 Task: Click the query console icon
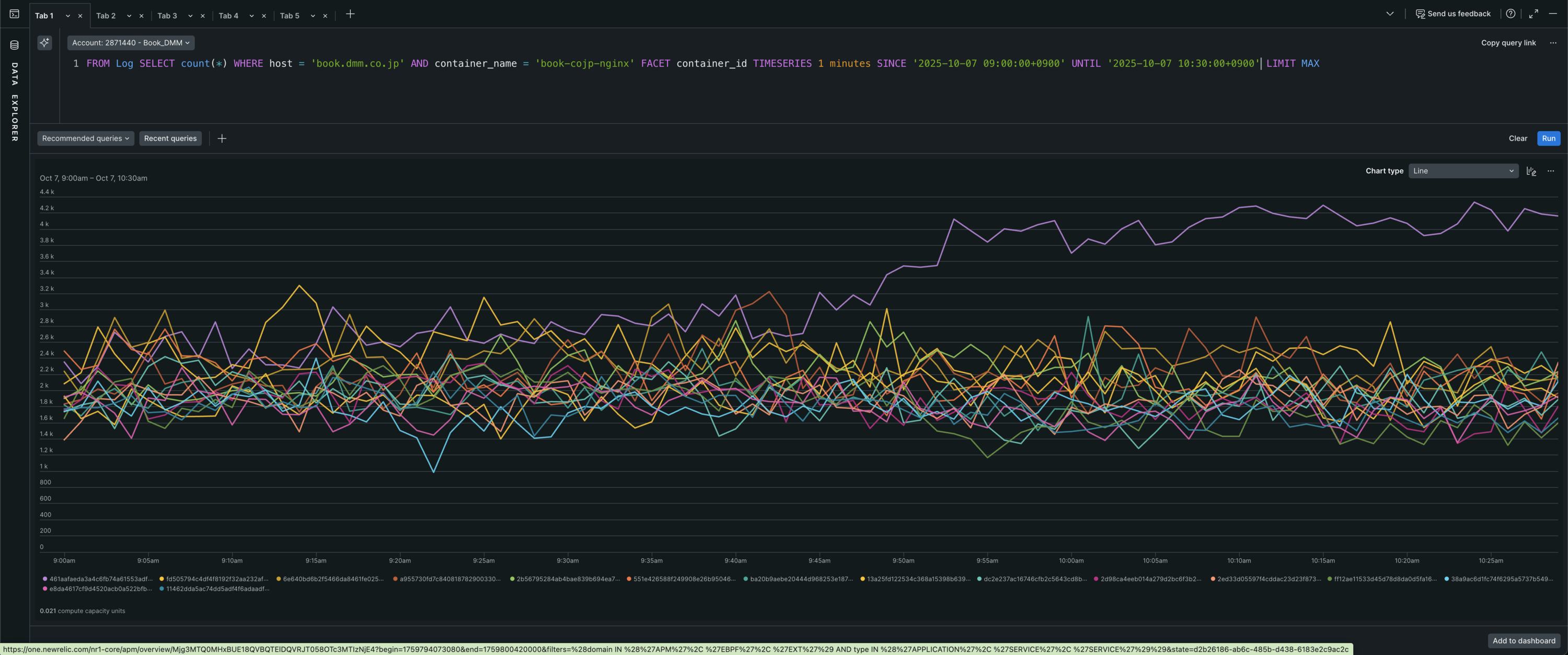[x=15, y=14]
